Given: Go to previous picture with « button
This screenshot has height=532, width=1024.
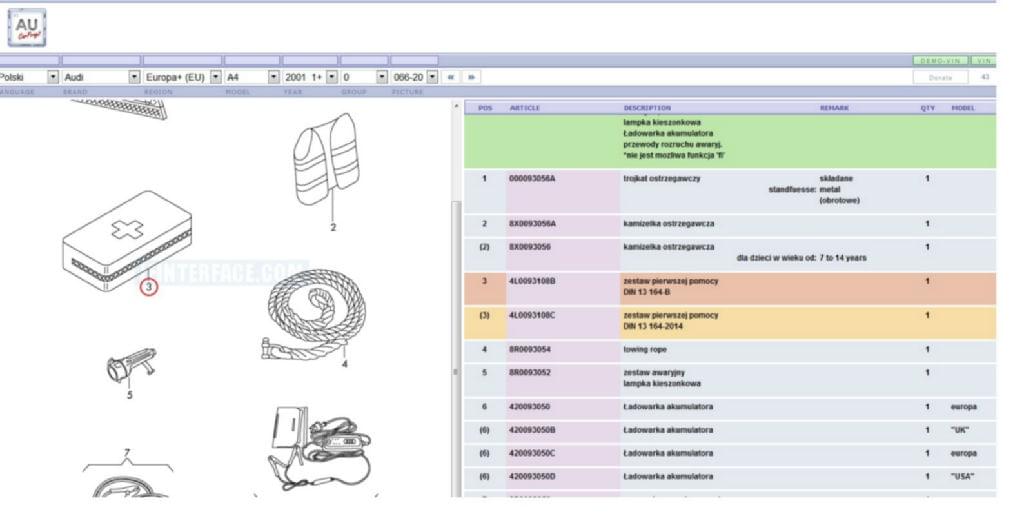Looking at the screenshot, I should coord(451,77).
